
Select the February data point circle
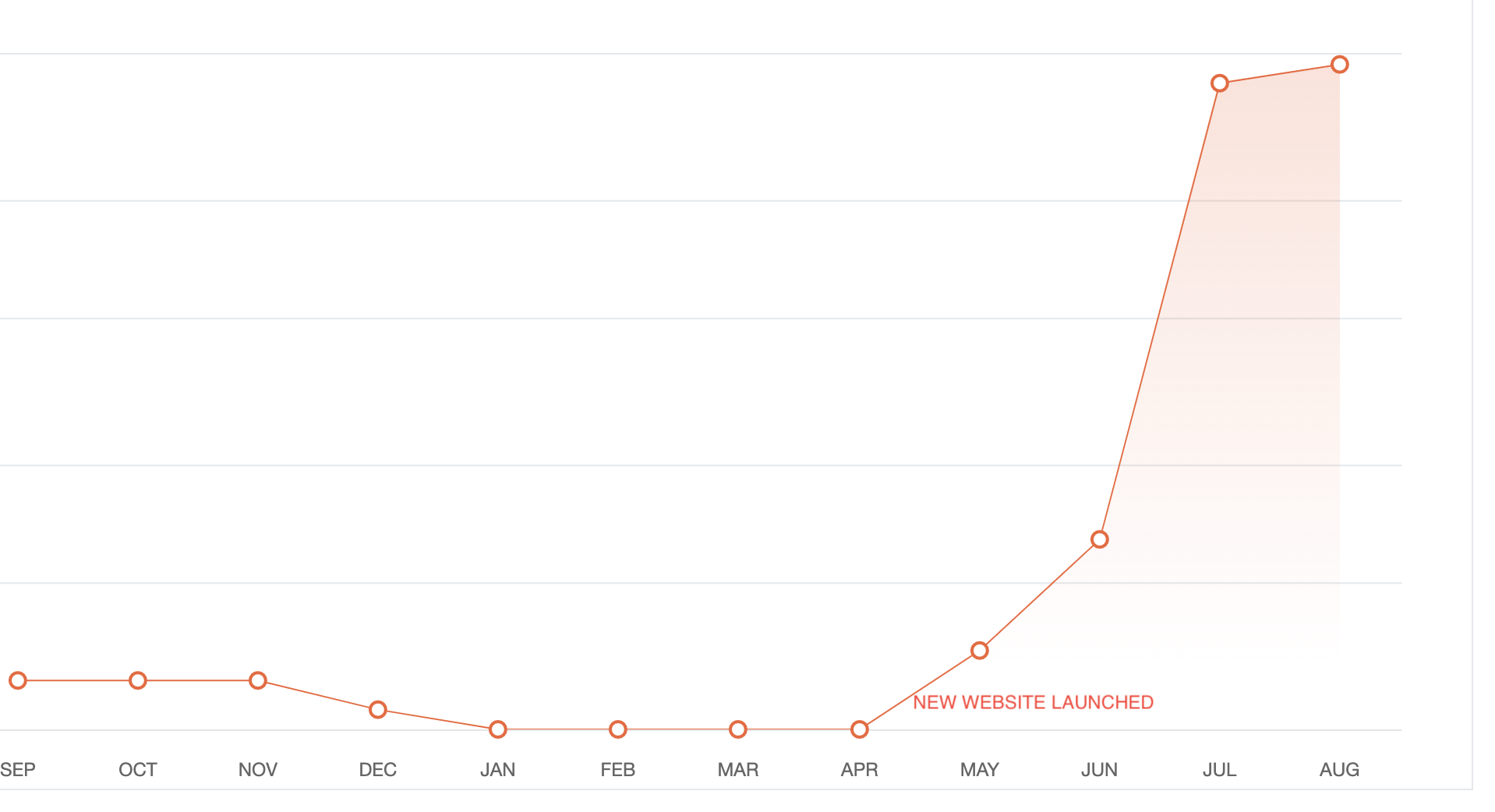pyautogui.click(x=618, y=729)
